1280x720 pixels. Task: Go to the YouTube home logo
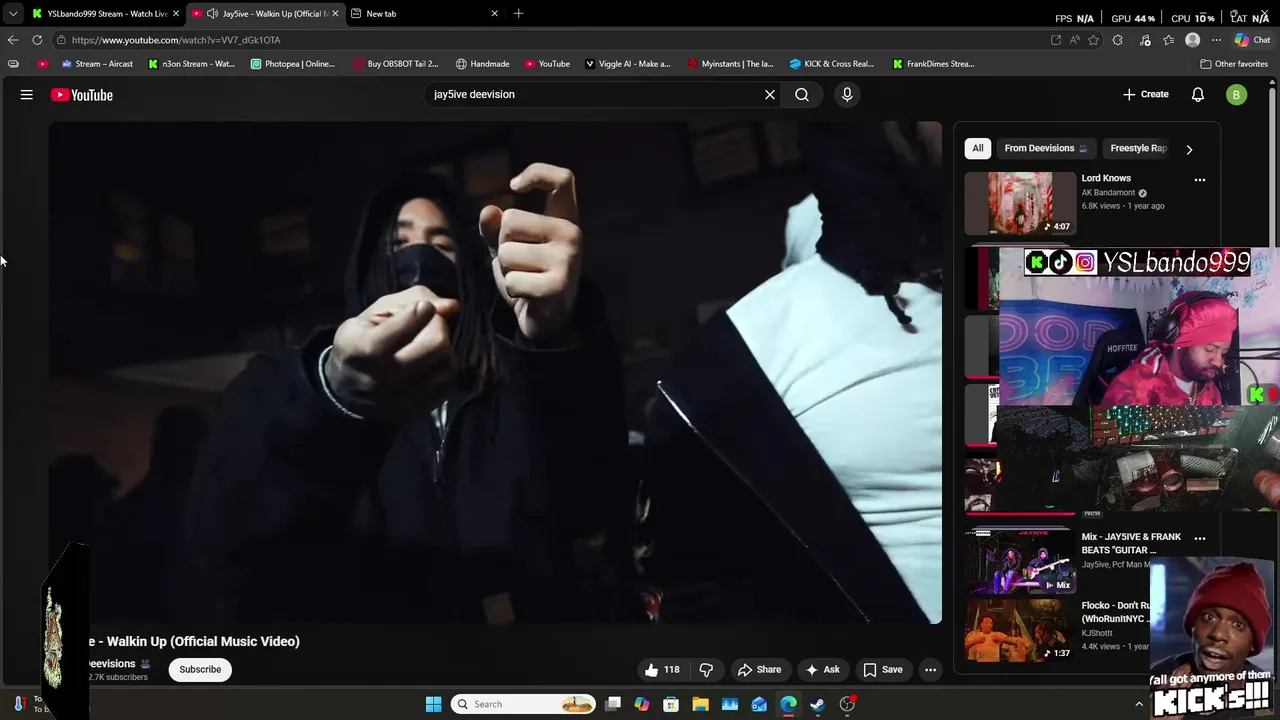[x=82, y=95]
